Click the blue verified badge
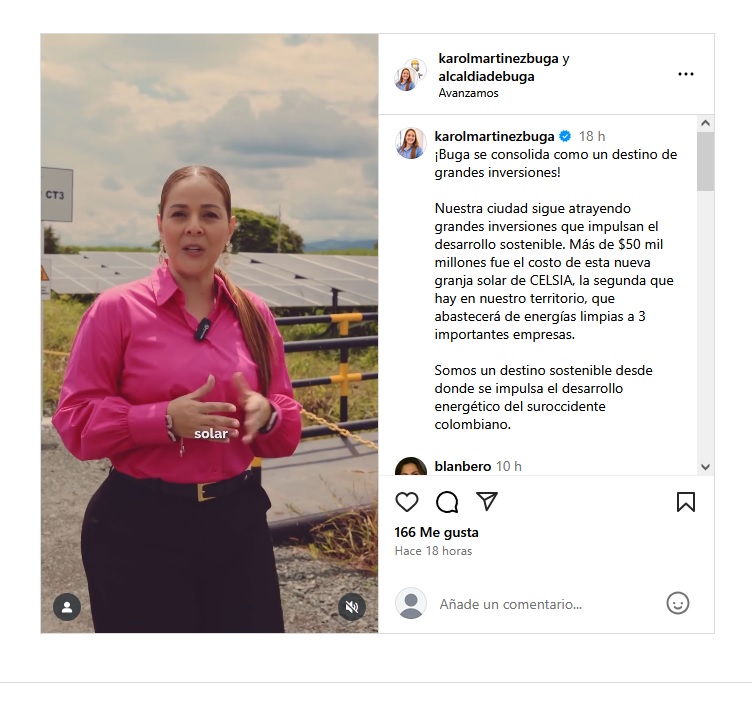 [565, 136]
